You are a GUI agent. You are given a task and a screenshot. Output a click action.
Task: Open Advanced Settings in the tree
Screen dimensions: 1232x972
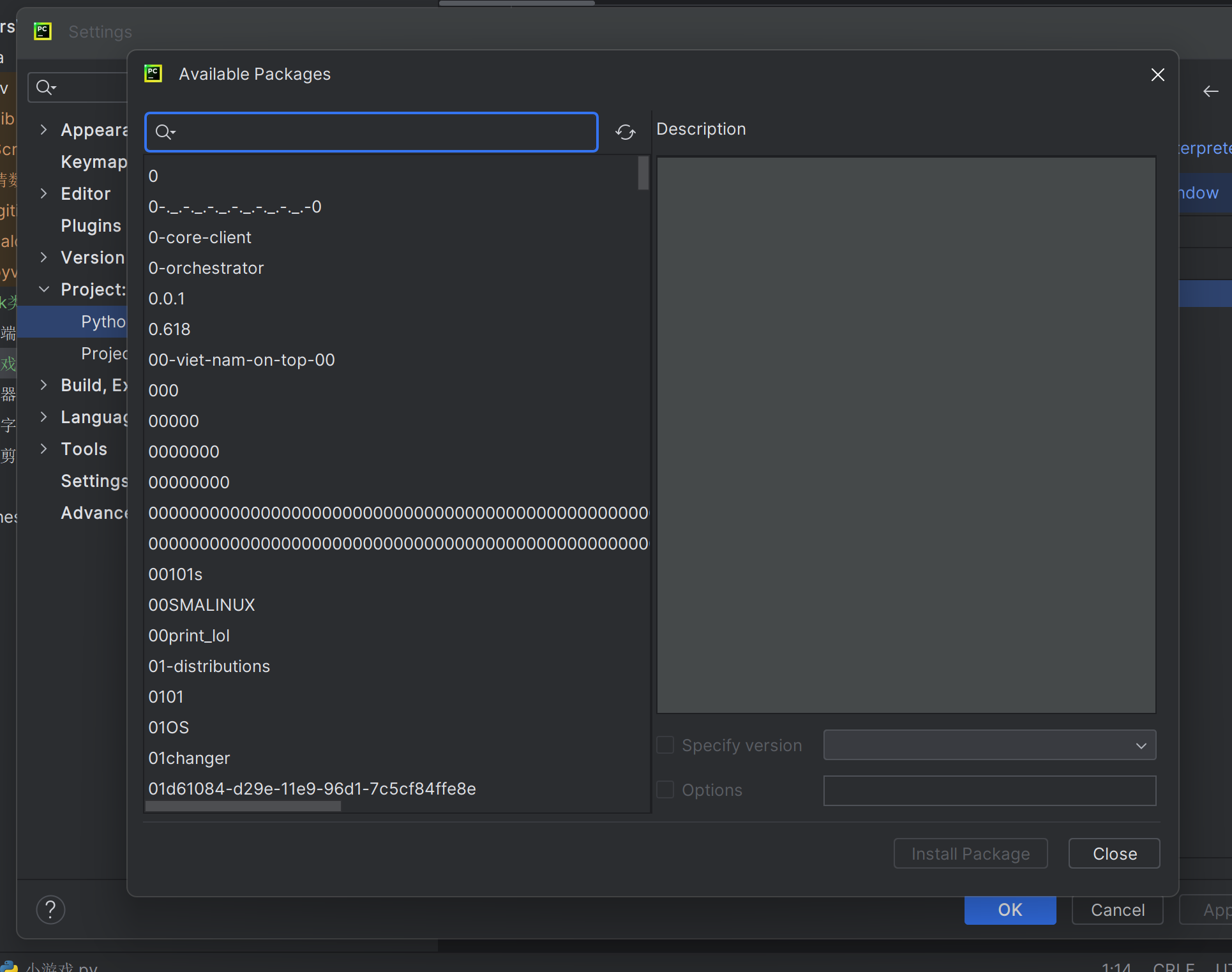click(x=94, y=512)
